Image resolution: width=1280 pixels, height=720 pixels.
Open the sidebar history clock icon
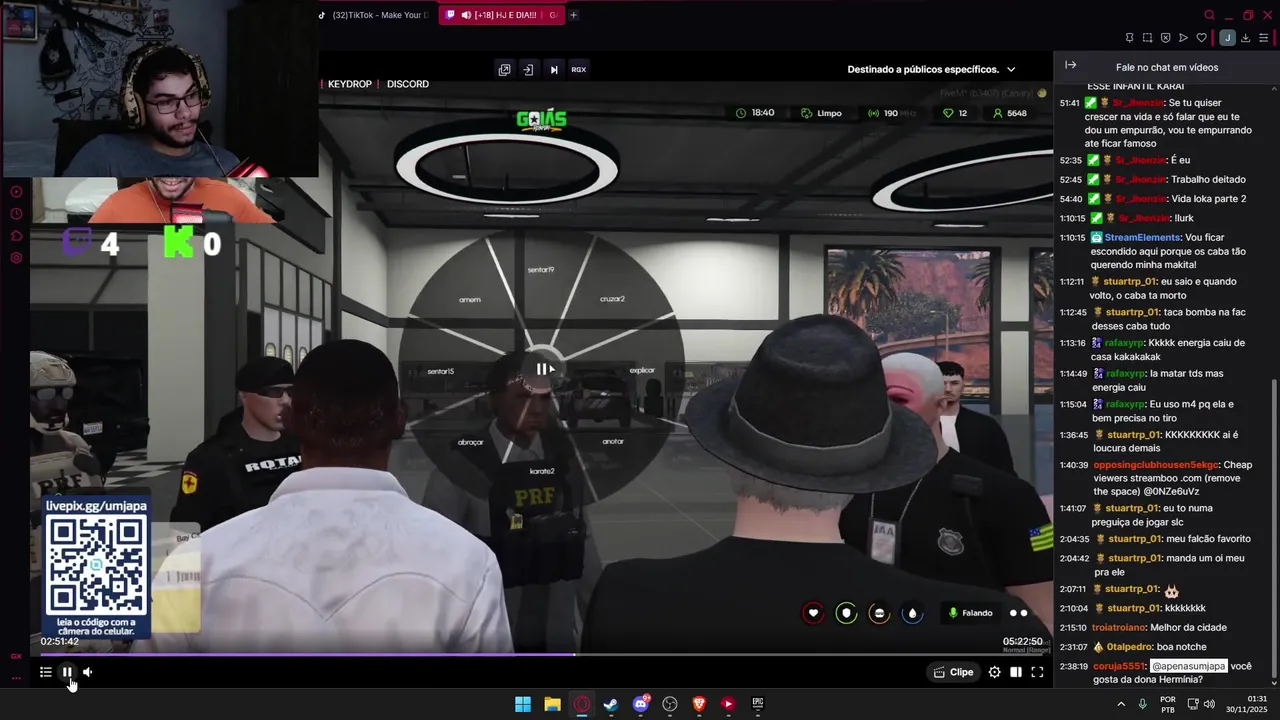pyautogui.click(x=16, y=214)
